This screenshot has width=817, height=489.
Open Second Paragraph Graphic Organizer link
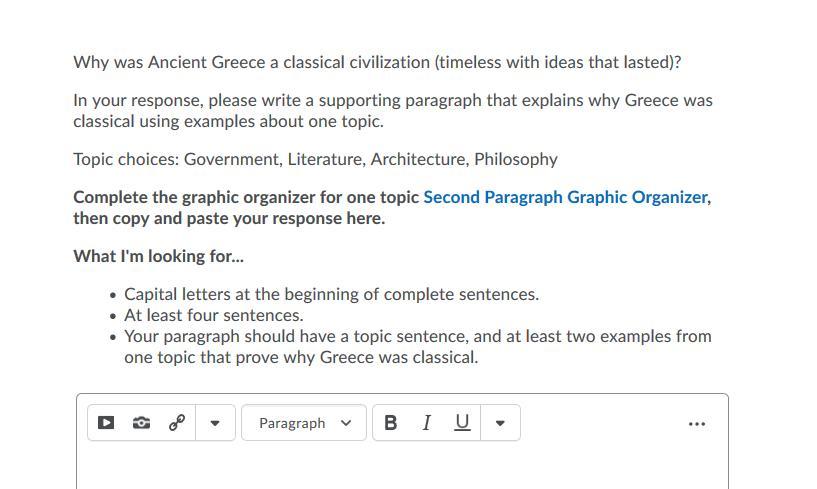click(565, 197)
